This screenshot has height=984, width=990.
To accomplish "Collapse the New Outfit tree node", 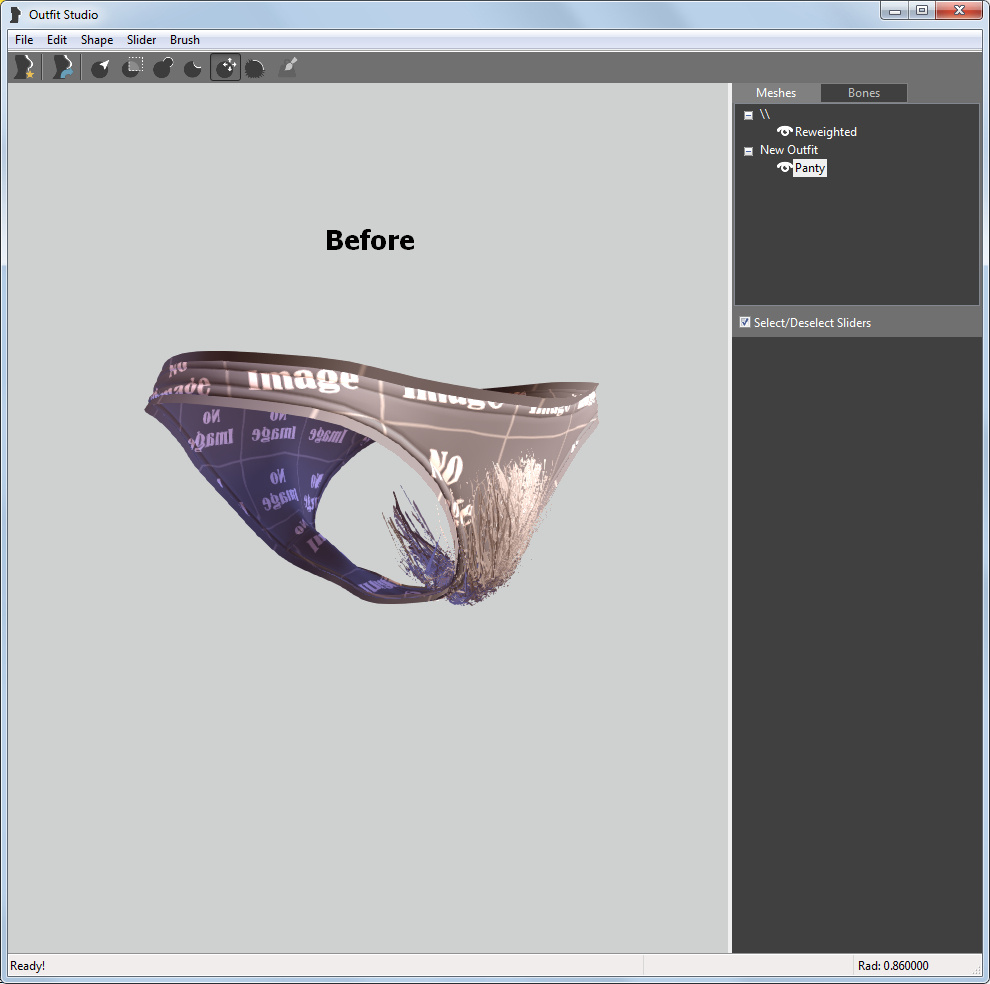I will pyautogui.click(x=748, y=151).
